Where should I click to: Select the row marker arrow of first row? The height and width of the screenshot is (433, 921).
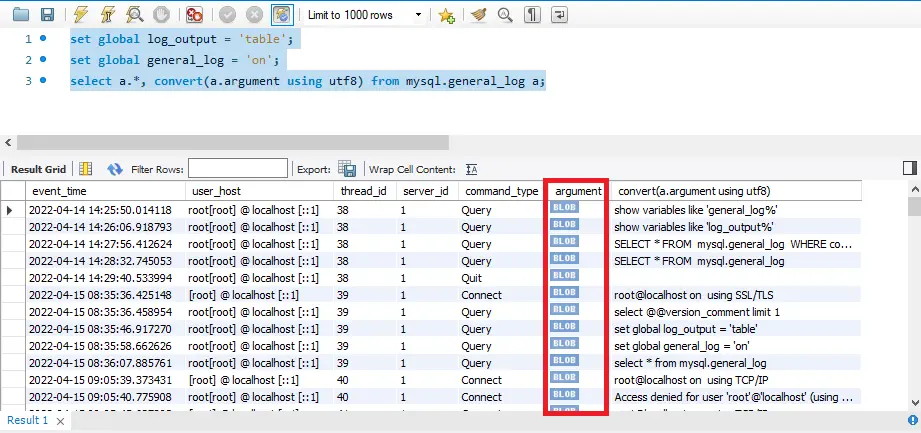(x=10, y=210)
